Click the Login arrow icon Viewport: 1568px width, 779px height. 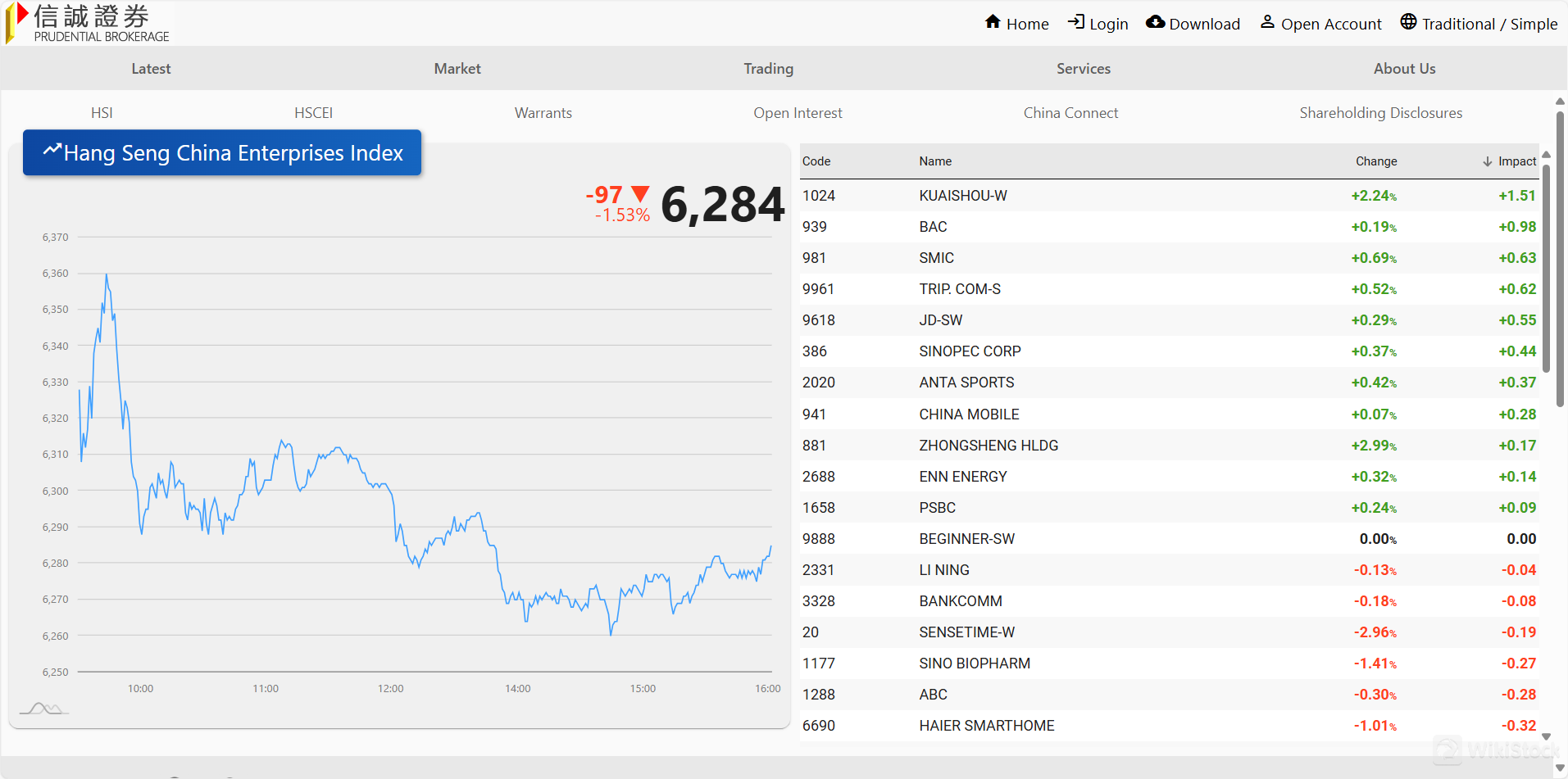pyautogui.click(x=1076, y=22)
